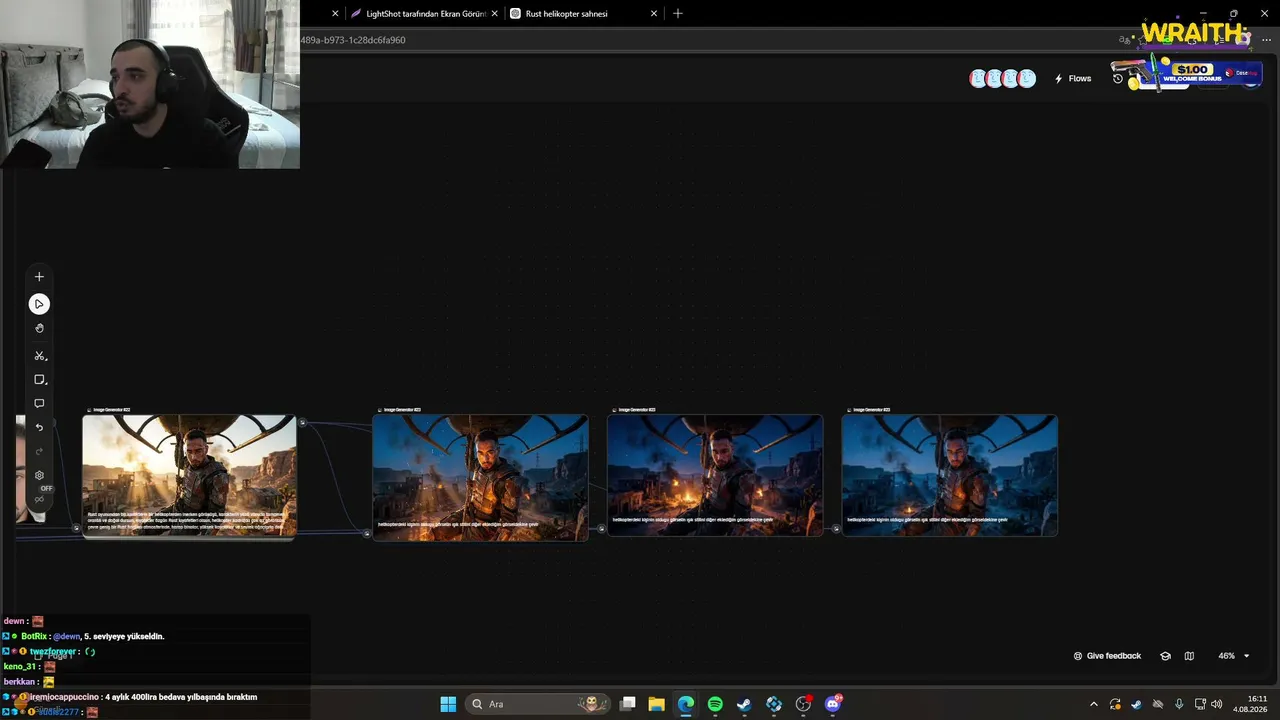Select the pointer select tool
The width and height of the screenshot is (1280, 720).
(x=39, y=304)
